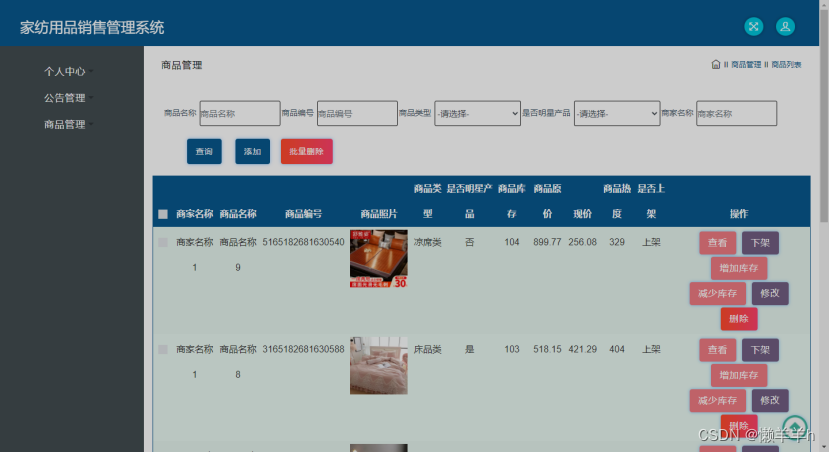Click the home icon in breadcrumb
This screenshot has width=830, height=453.
pos(716,65)
